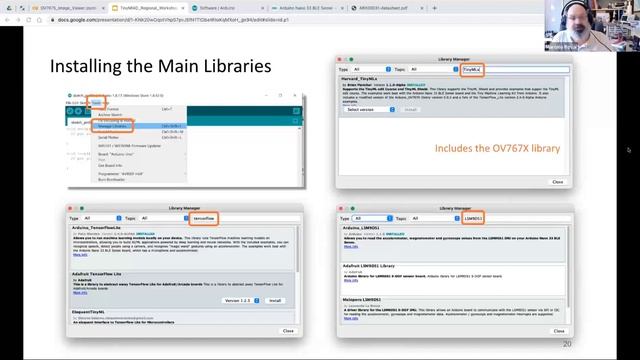Select the Adafruit LSM9DS1 Library entry

[x=453, y=279]
